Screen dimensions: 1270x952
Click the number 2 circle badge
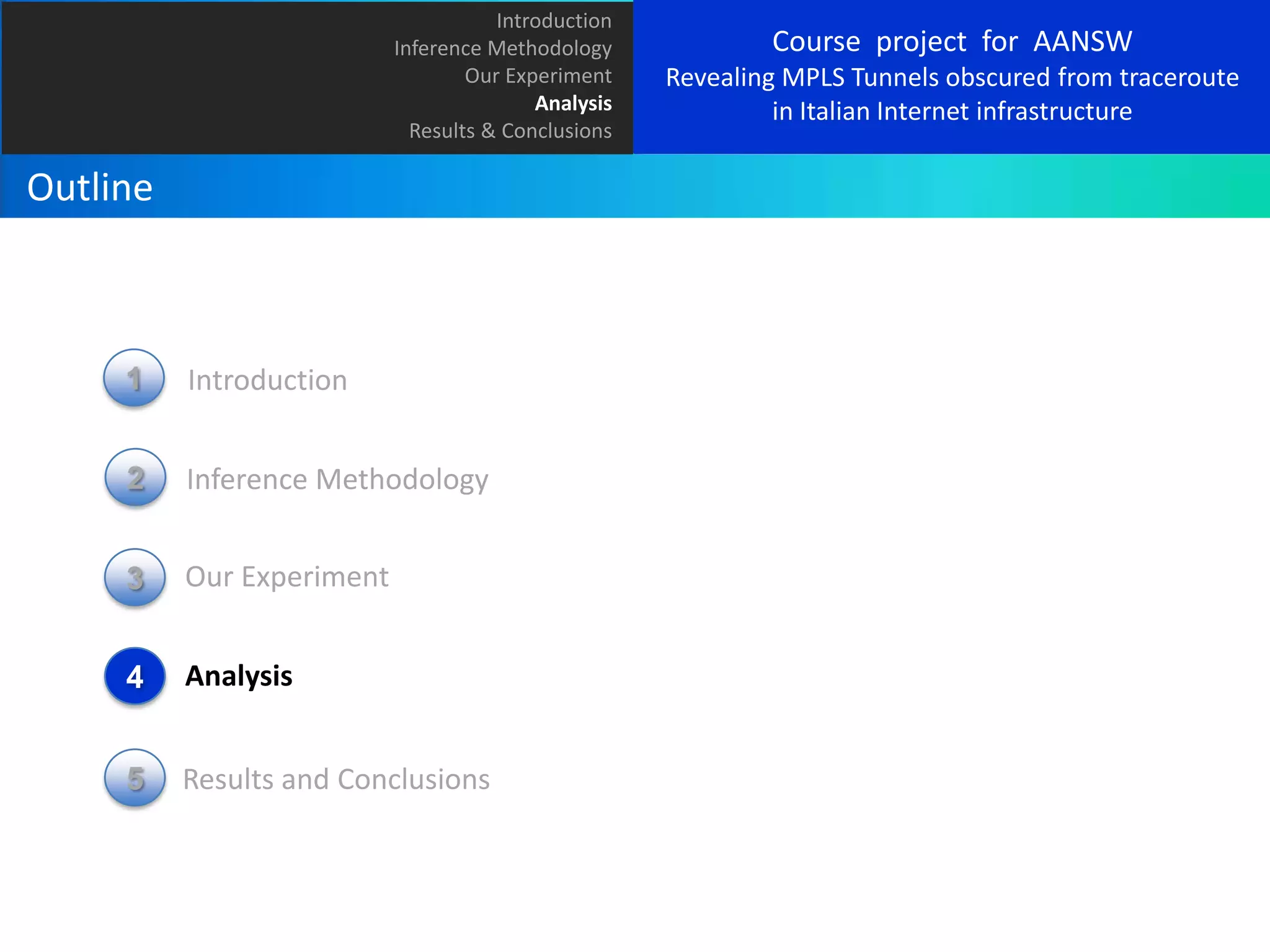click(x=135, y=477)
